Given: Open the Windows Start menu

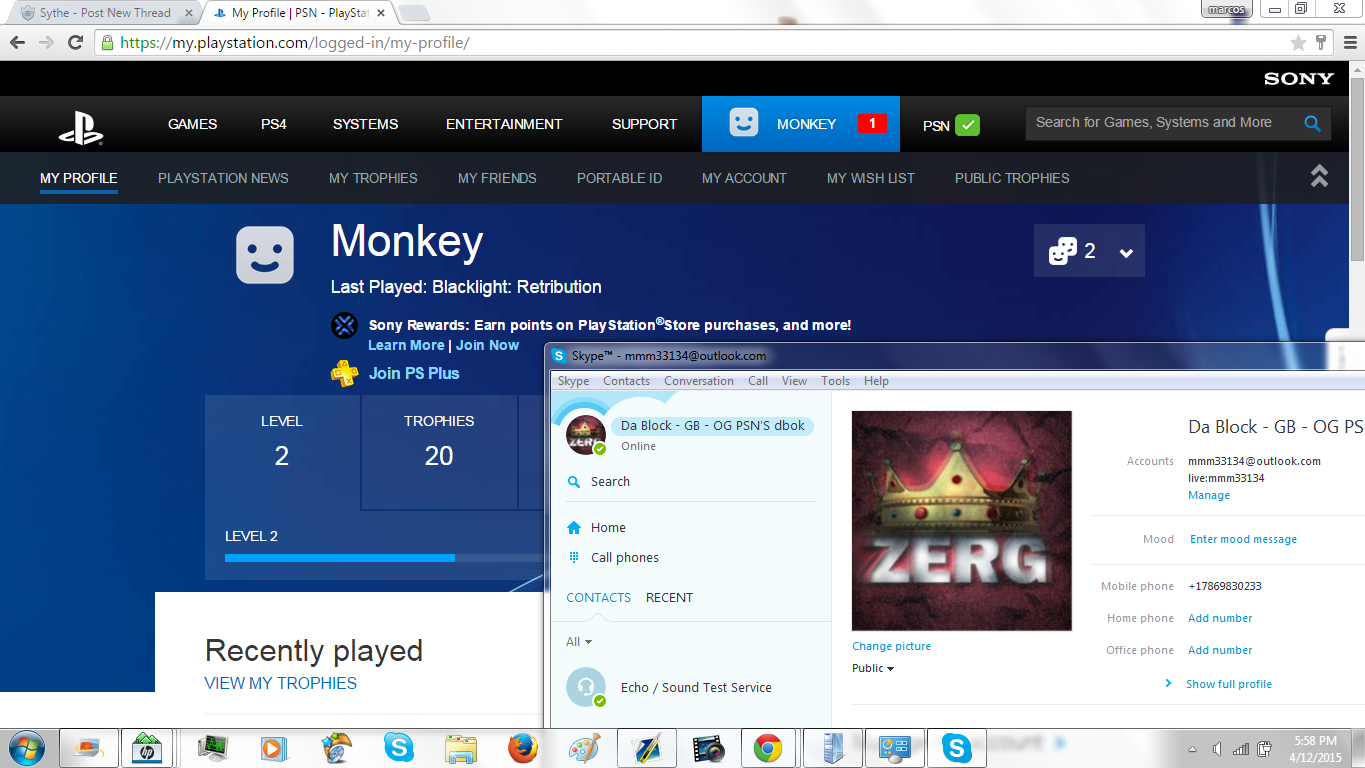Looking at the screenshot, I should (x=26, y=748).
